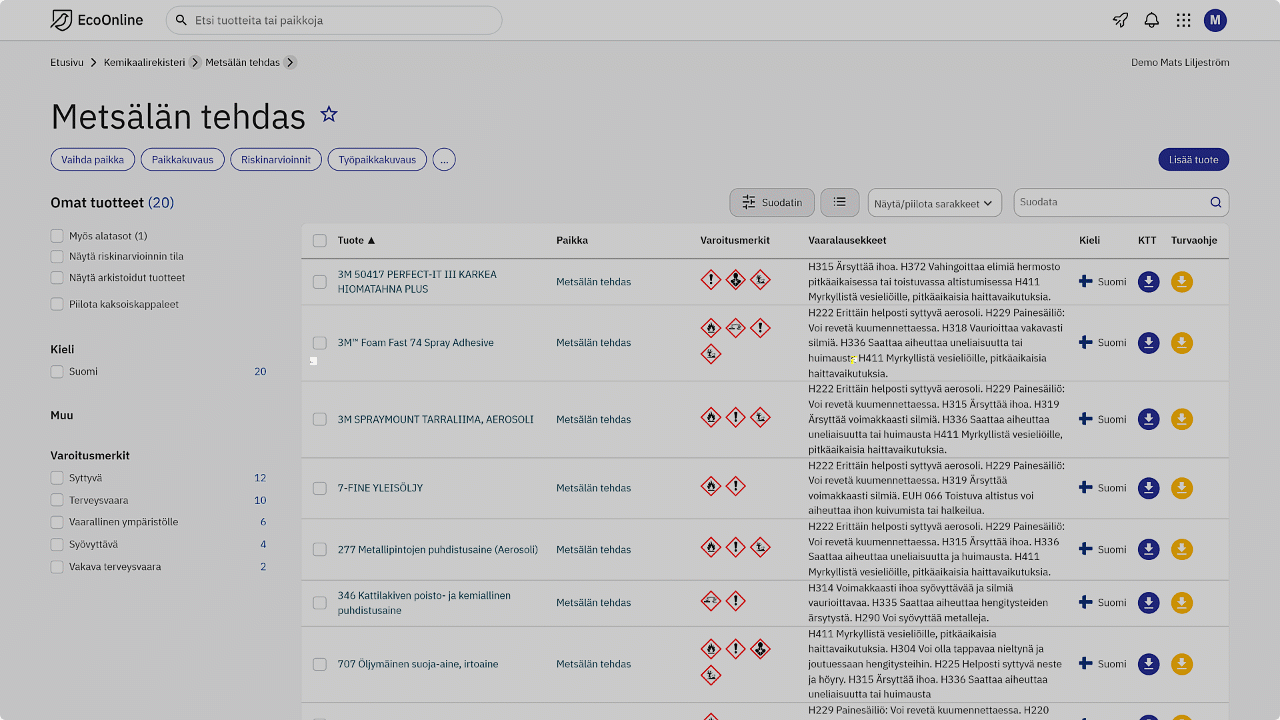The width and height of the screenshot is (1280, 720).
Task: Download KTT for 3M 50417 PERFECT-IT III
Action: [x=1149, y=282]
